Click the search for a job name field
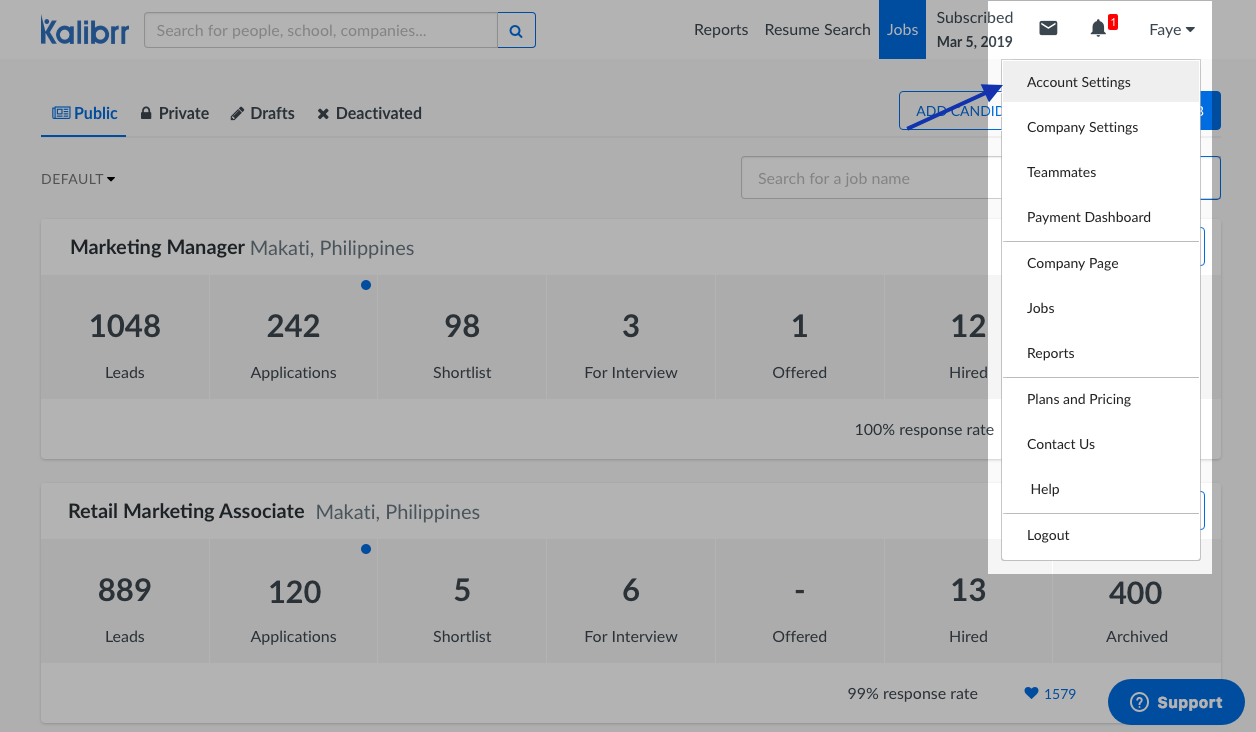This screenshot has width=1256, height=732. tap(865, 178)
